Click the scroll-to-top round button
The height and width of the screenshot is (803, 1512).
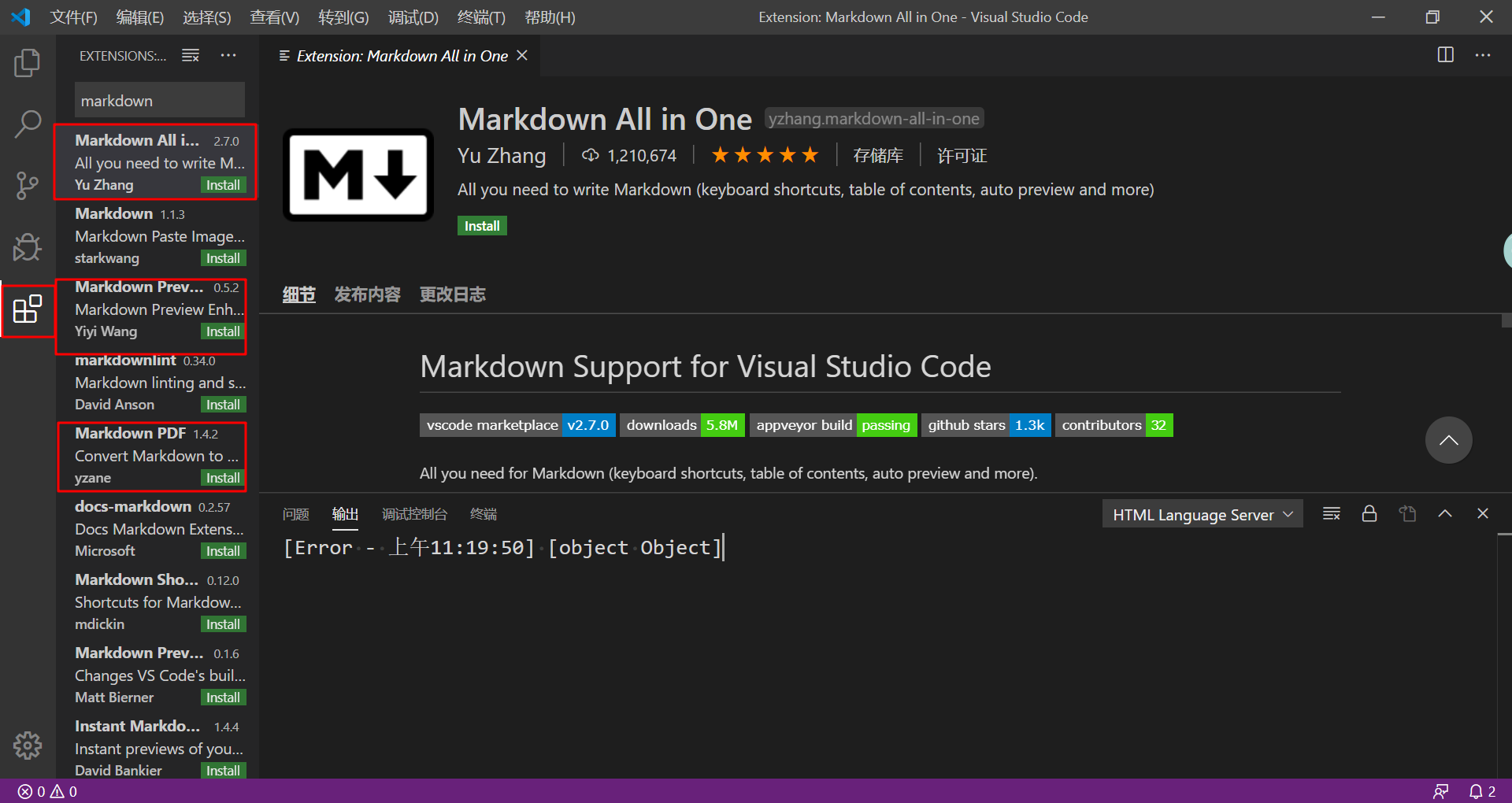[1448, 440]
